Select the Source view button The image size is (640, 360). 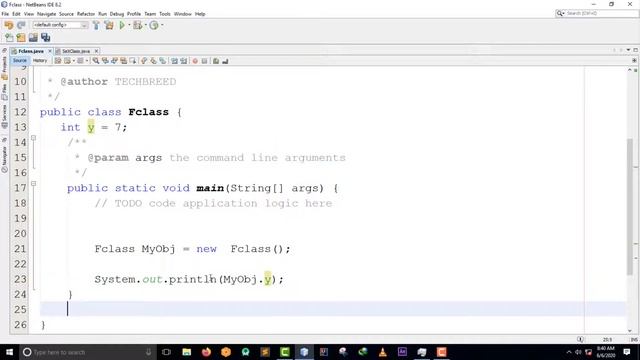pyautogui.click(x=19, y=60)
